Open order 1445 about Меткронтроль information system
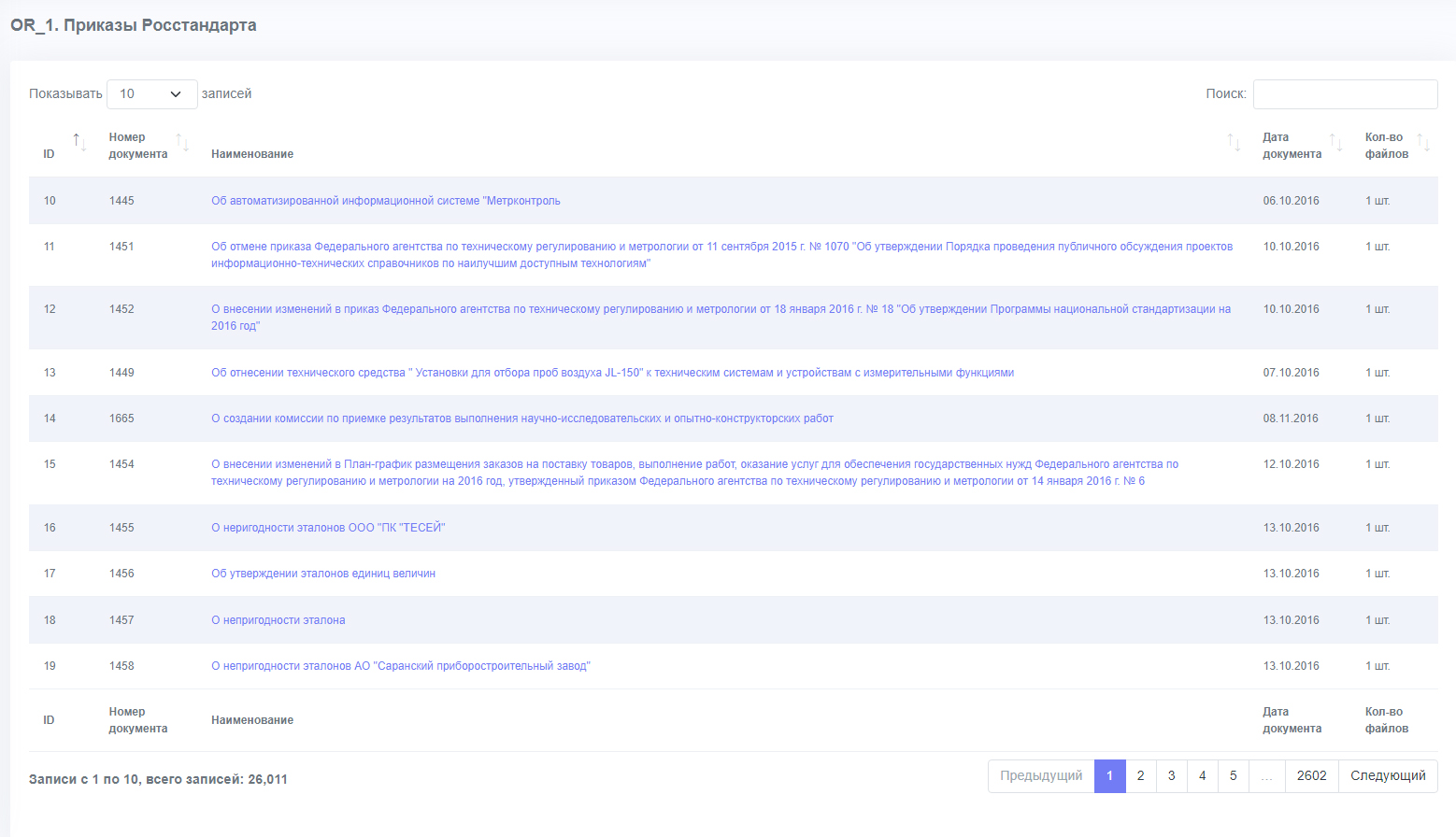1456x837 pixels. point(386,201)
